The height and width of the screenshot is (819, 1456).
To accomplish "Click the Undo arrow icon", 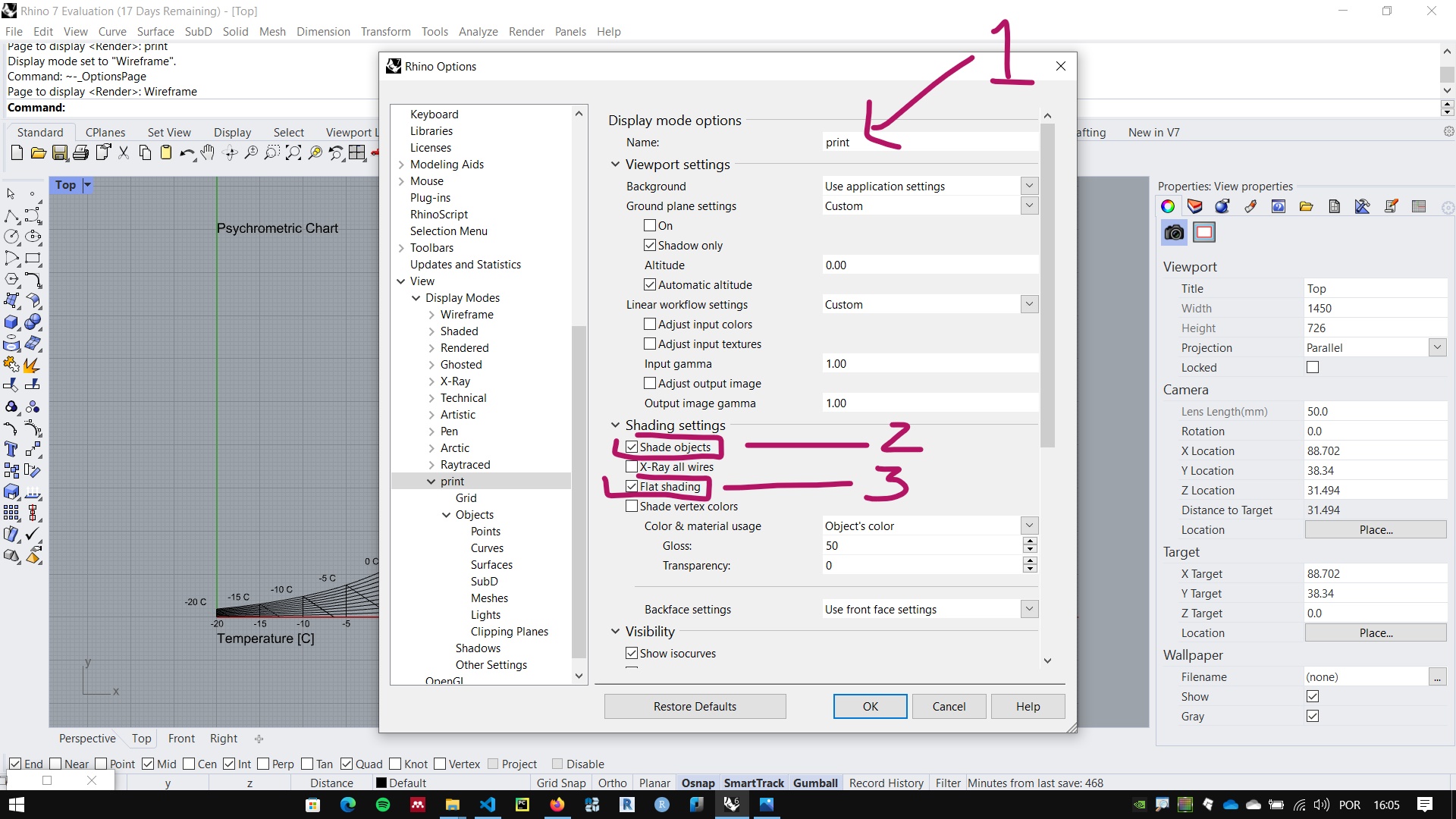I will (x=187, y=153).
